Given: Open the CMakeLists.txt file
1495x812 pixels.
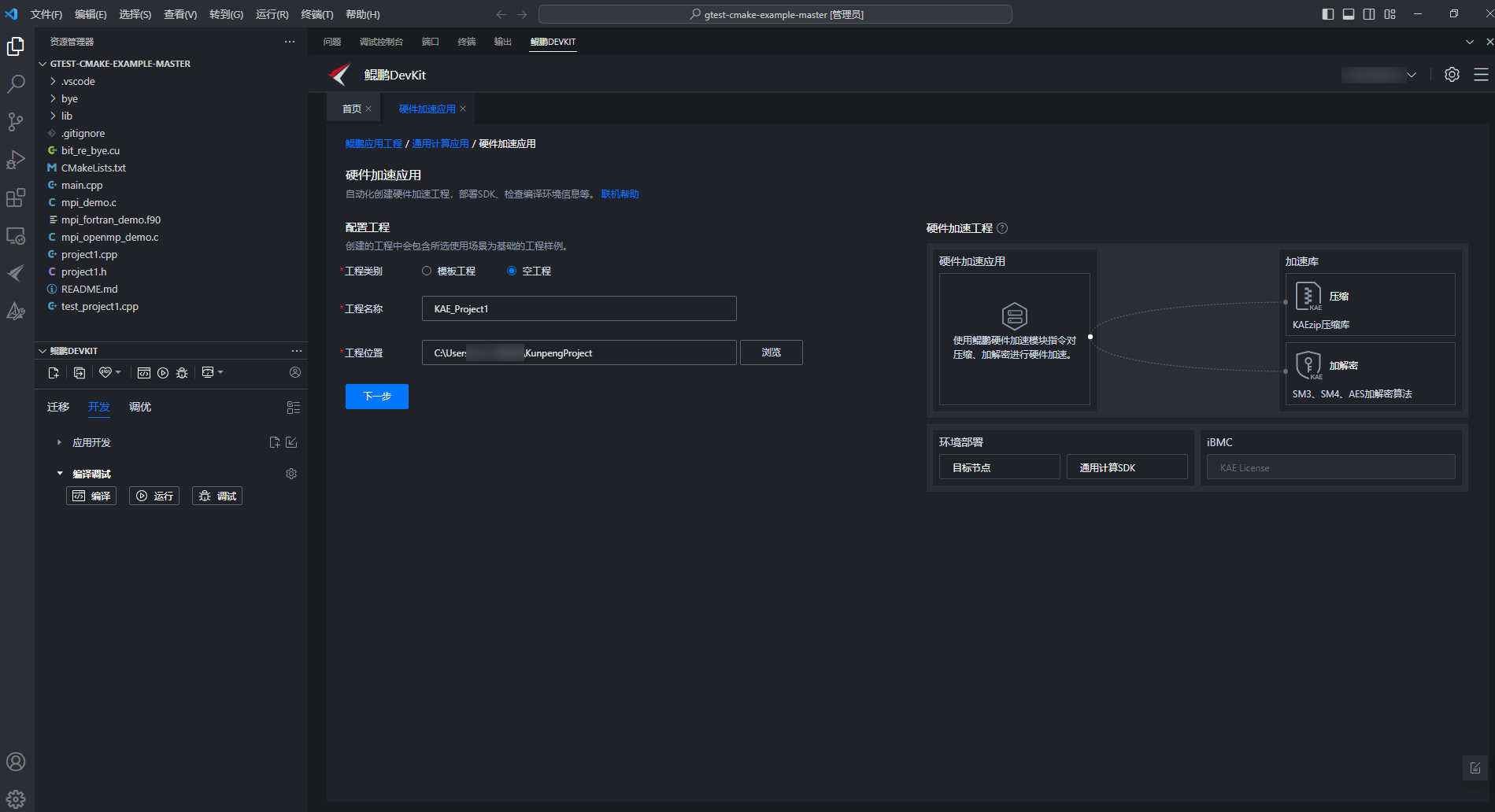Looking at the screenshot, I should tap(93, 168).
